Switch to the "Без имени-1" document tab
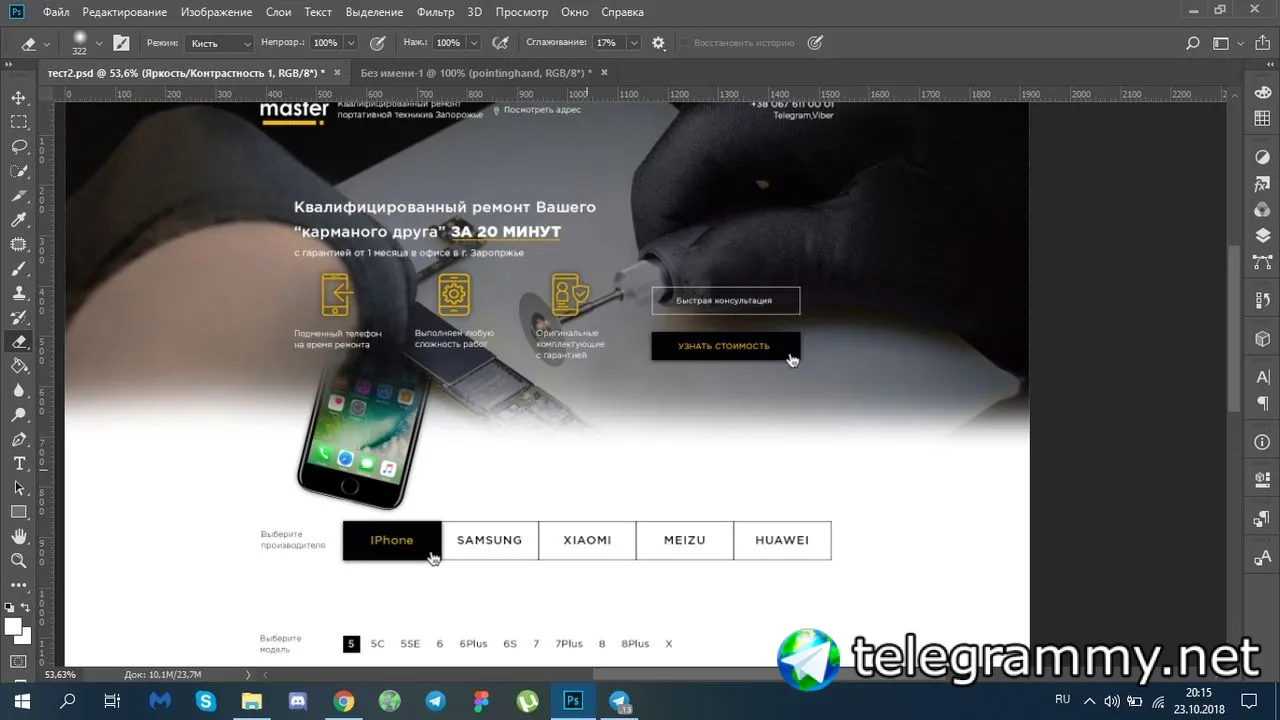Screen dimensions: 1280x720 (476, 73)
